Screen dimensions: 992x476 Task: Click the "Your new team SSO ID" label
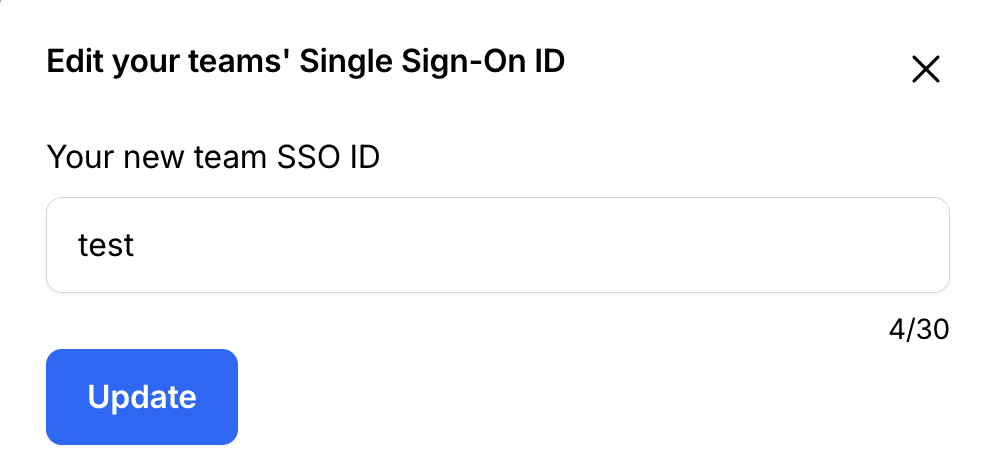(x=213, y=157)
